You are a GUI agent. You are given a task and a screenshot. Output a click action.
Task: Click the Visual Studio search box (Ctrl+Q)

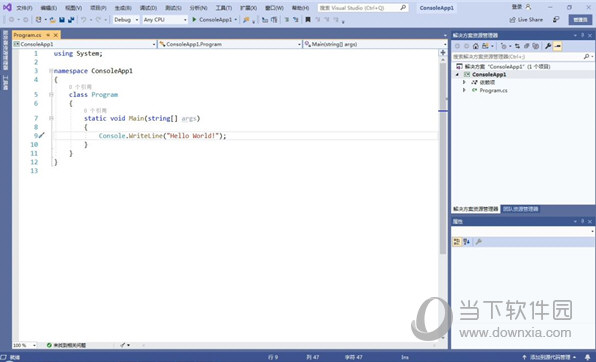tap(363, 8)
